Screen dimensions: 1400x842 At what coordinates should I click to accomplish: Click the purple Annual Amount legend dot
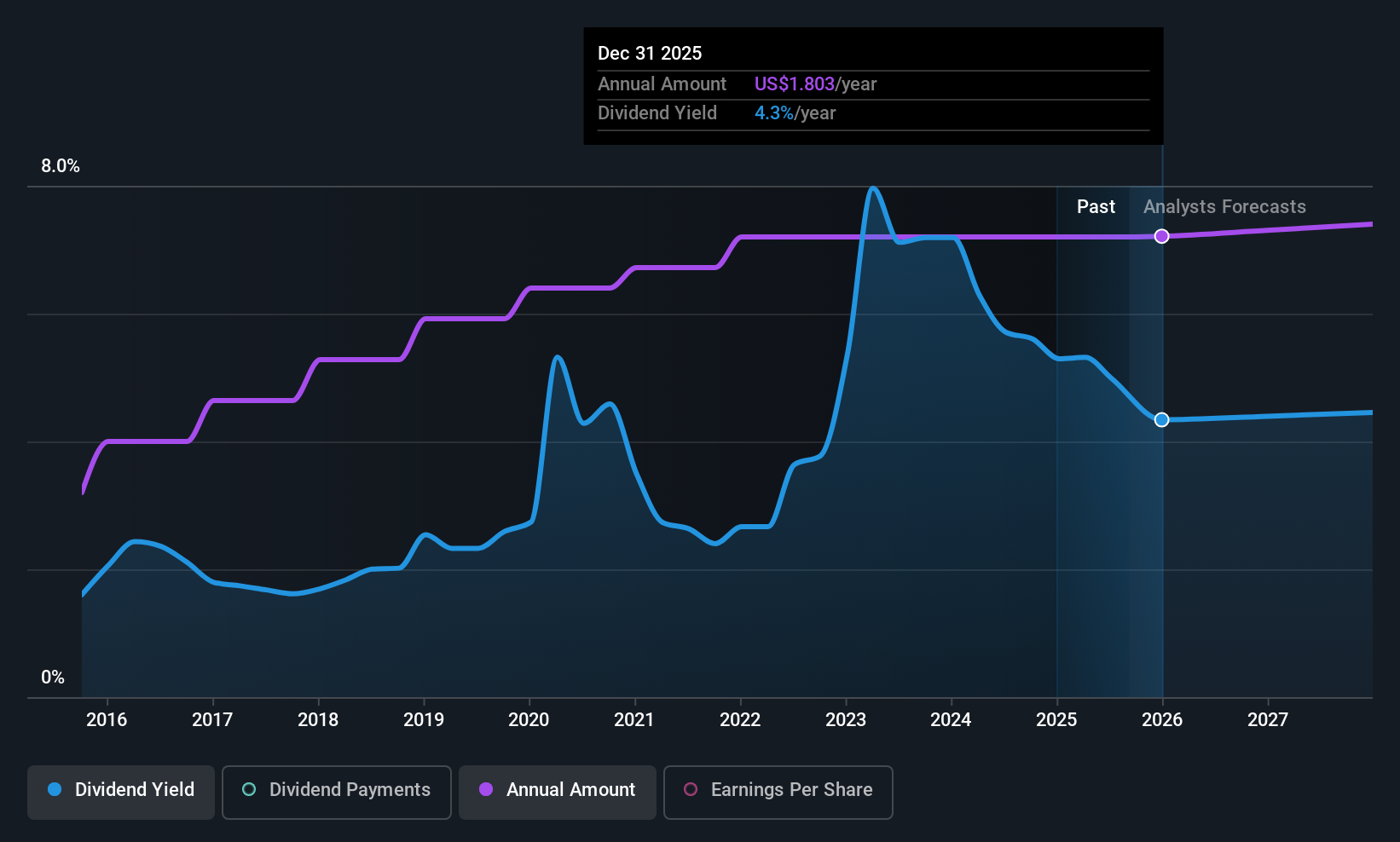[486, 790]
